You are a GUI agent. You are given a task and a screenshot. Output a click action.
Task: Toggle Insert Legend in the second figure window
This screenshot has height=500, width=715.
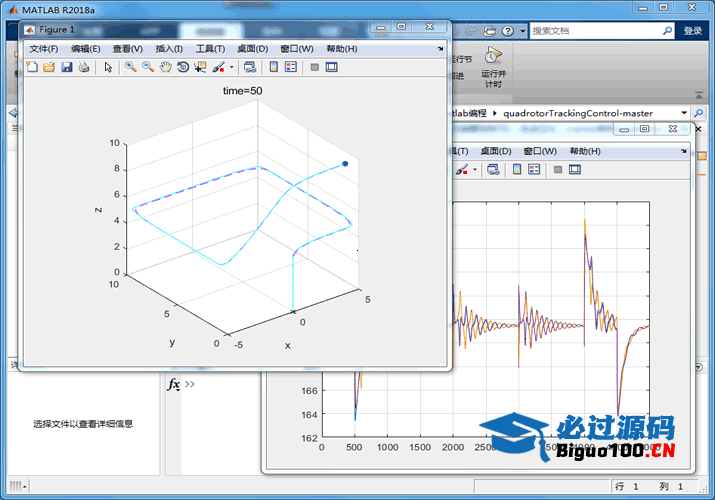coord(536,169)
